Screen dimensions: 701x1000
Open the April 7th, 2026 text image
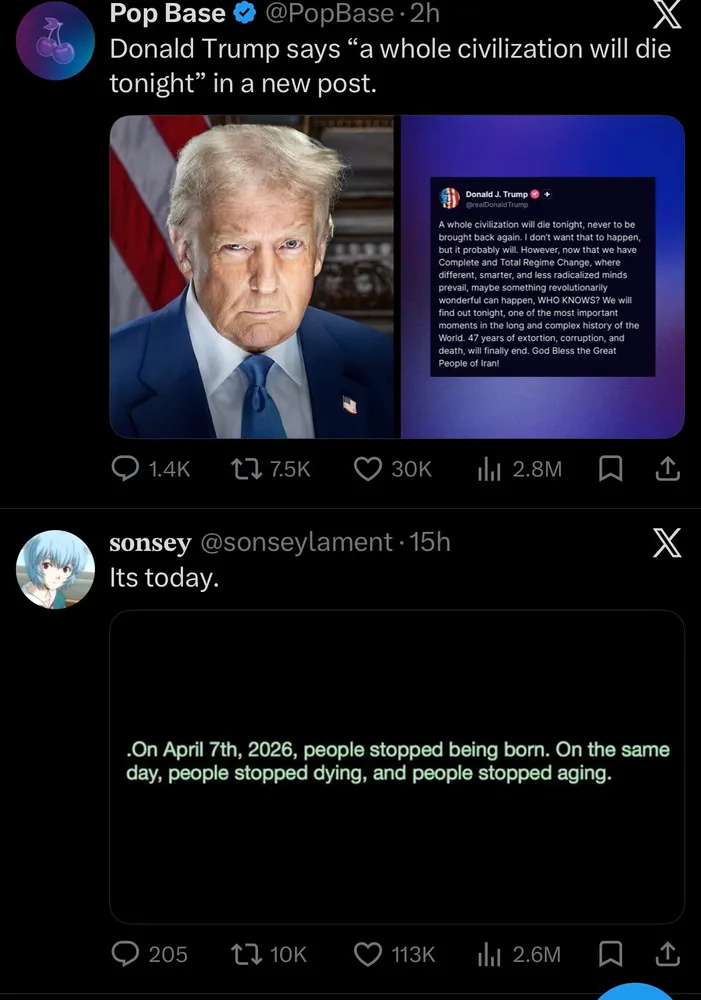coord(397,767)
